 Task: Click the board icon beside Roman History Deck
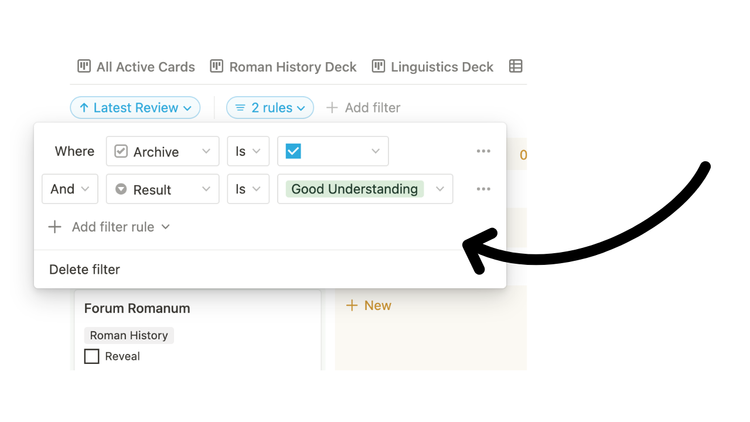click(216, 66)
